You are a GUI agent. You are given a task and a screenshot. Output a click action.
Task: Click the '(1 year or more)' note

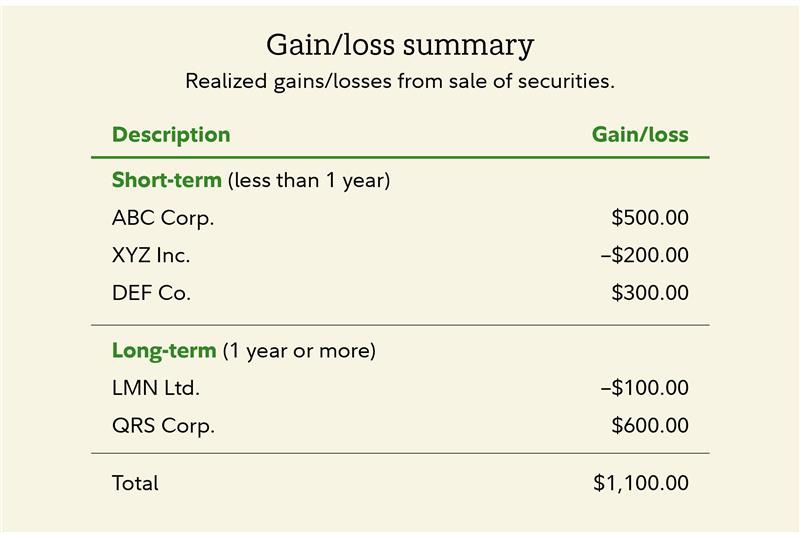(299, 351)
